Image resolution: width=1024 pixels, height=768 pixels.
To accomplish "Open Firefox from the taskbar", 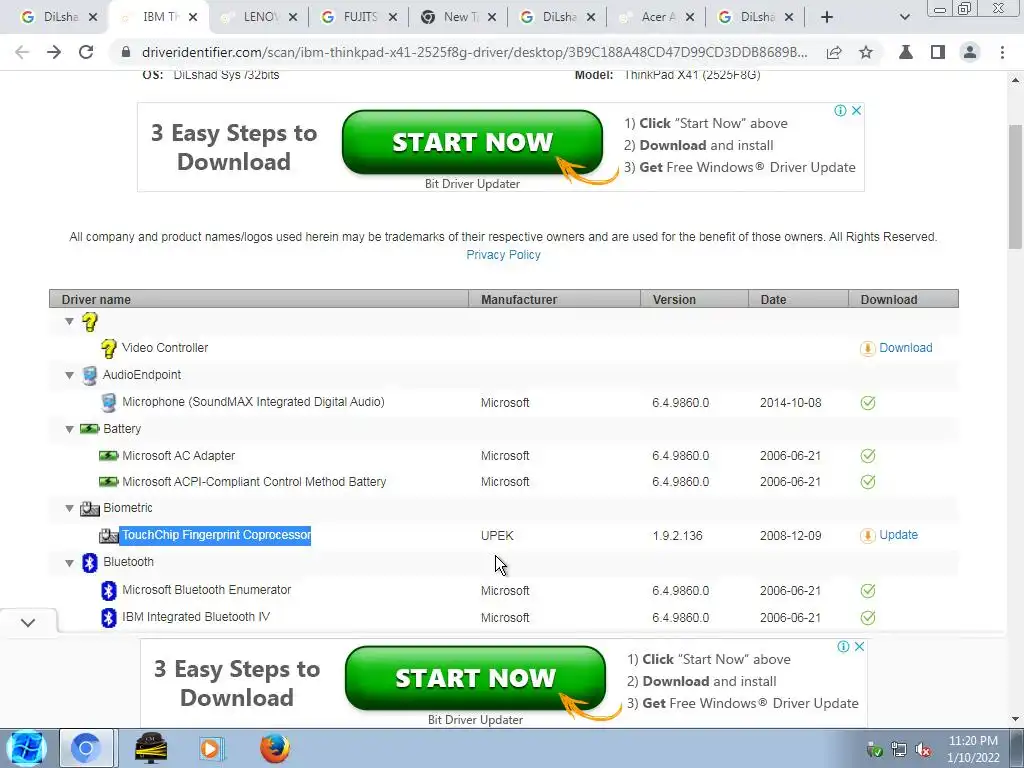I will tap(274, 748).
